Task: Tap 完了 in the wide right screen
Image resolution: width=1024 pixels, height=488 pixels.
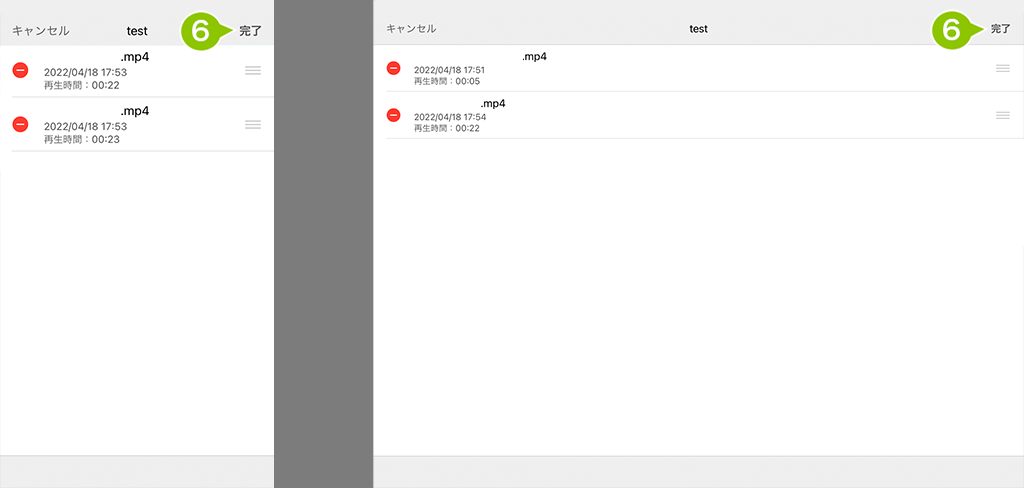Action: click(1000, 29)
